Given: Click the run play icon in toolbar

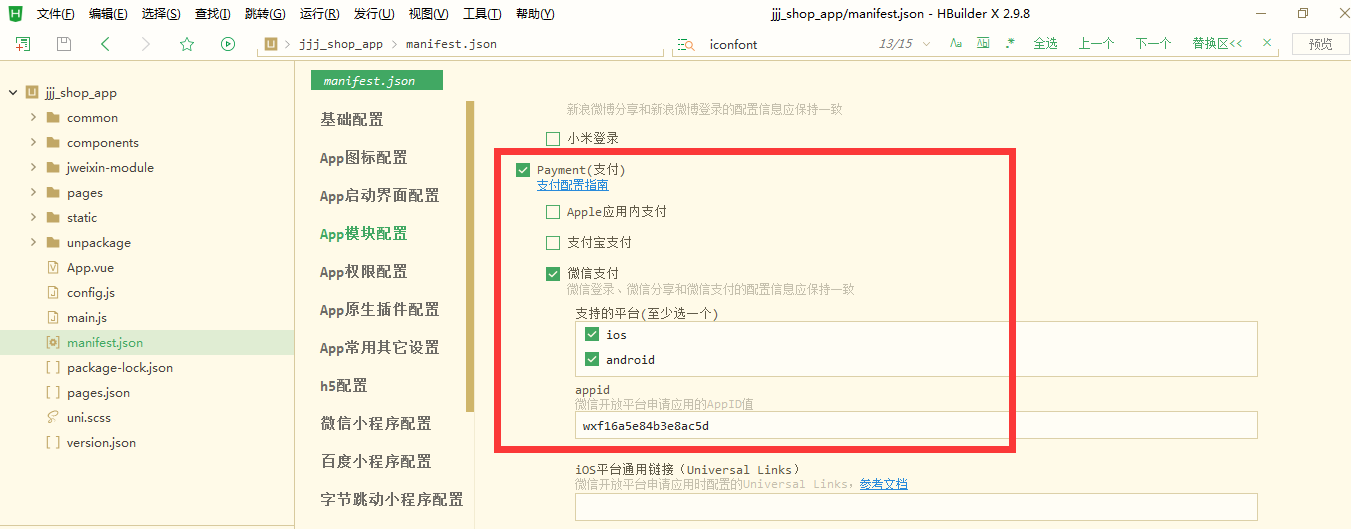Looking at the screenshot, I should click(x=228, y=44).
